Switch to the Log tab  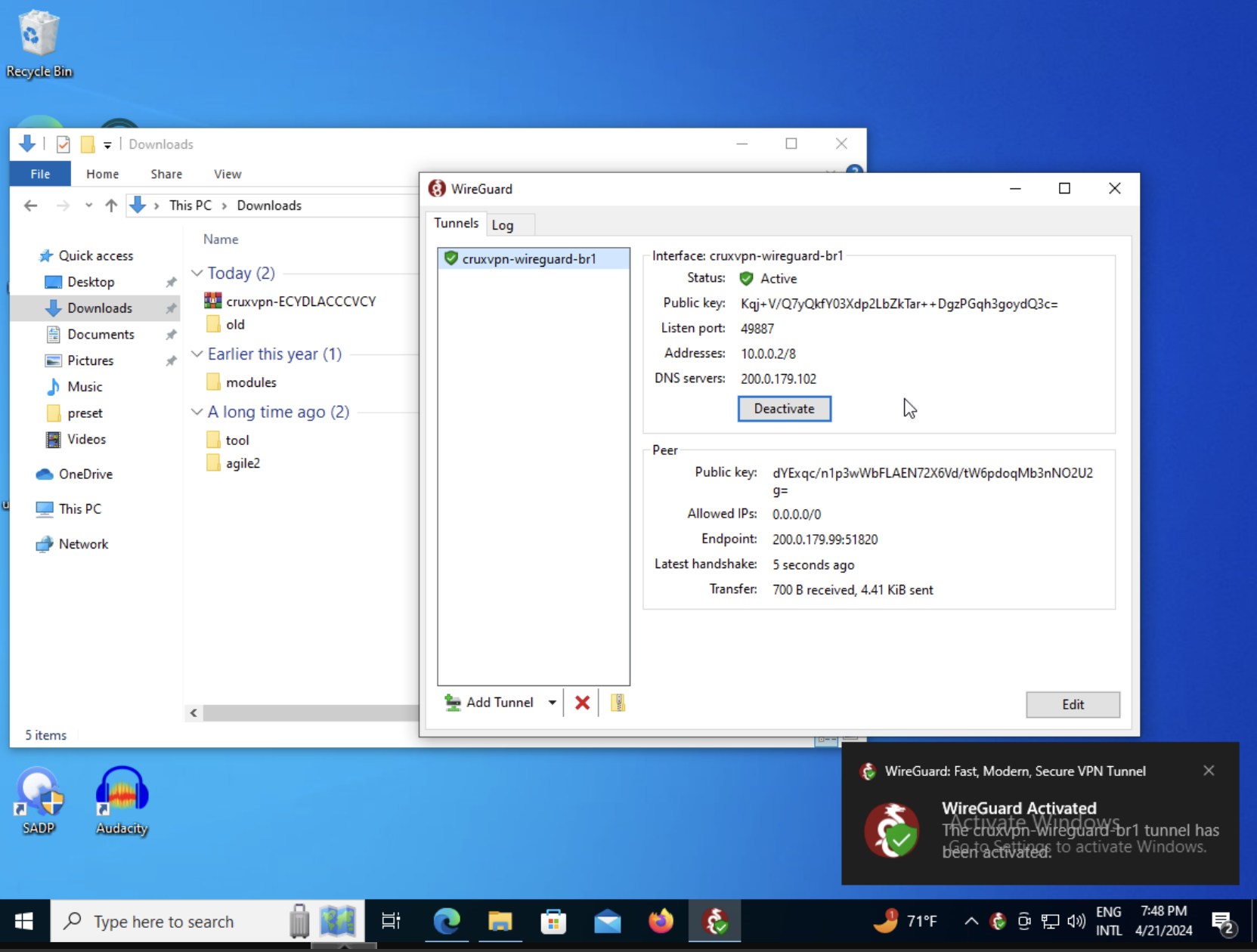503,224
